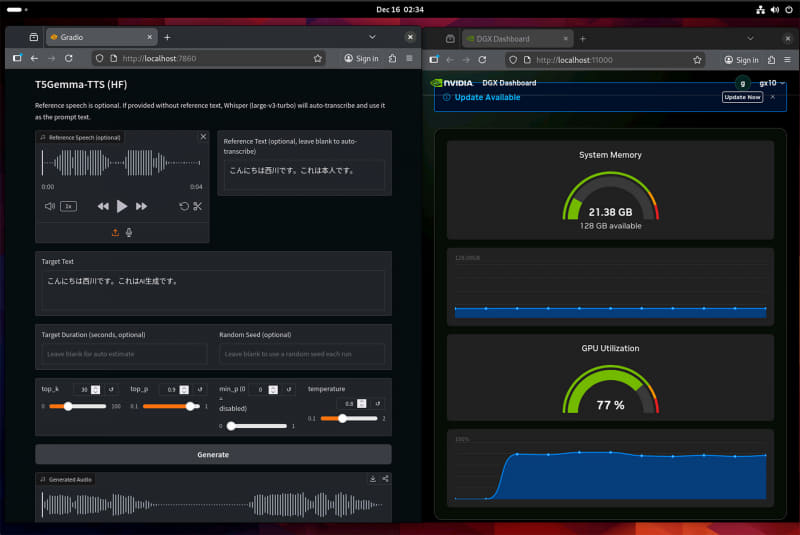Focus the Reference Text box

(304, 175)
